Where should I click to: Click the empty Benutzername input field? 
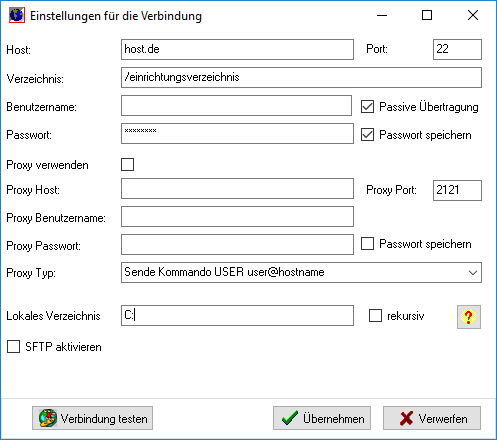pos(236,105)
